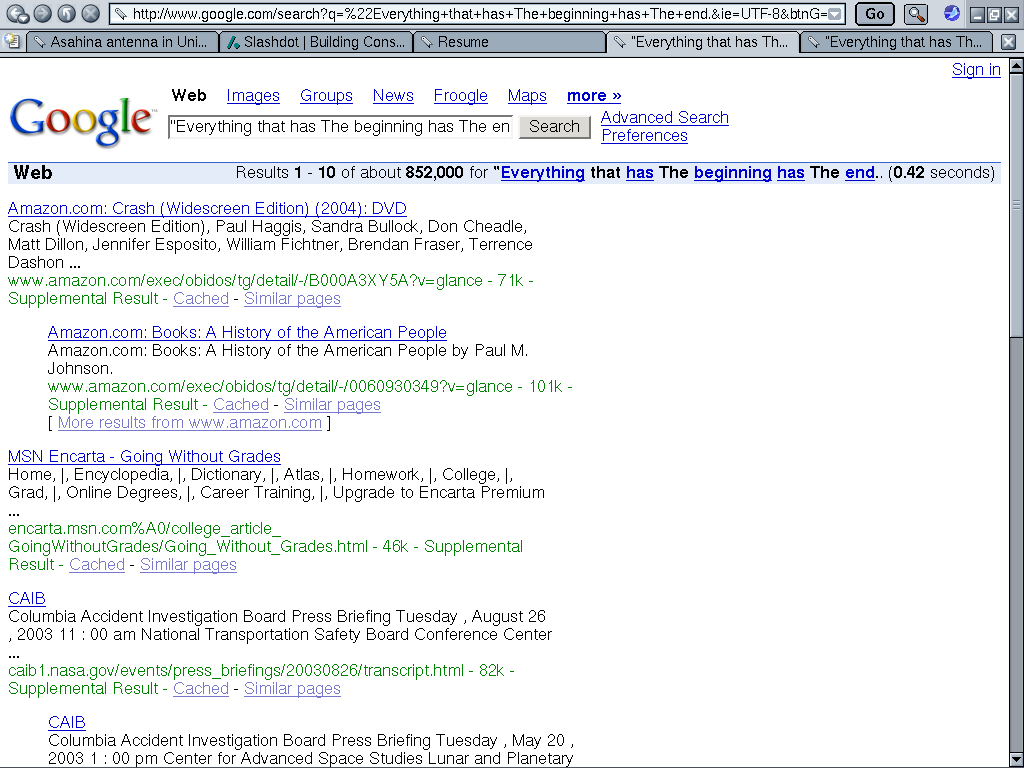1024x768 pixels.
Task: Open the URL history dropdown arrow
Action: click(x=834, y=14)
